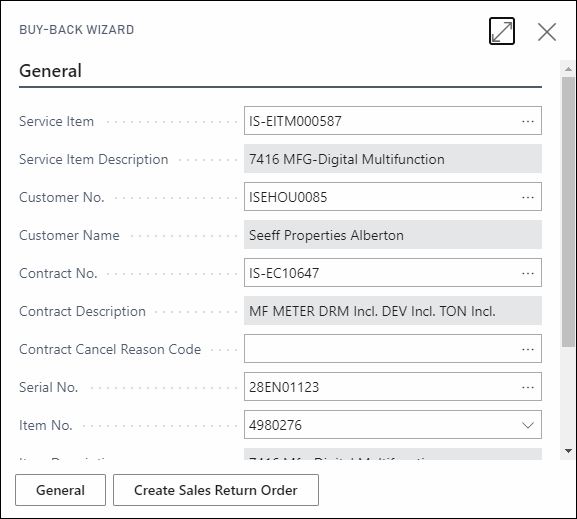Expand the Item No. dropdown arrow
The height and width of the screenshot is (519, 577).
tap(528, 425)
